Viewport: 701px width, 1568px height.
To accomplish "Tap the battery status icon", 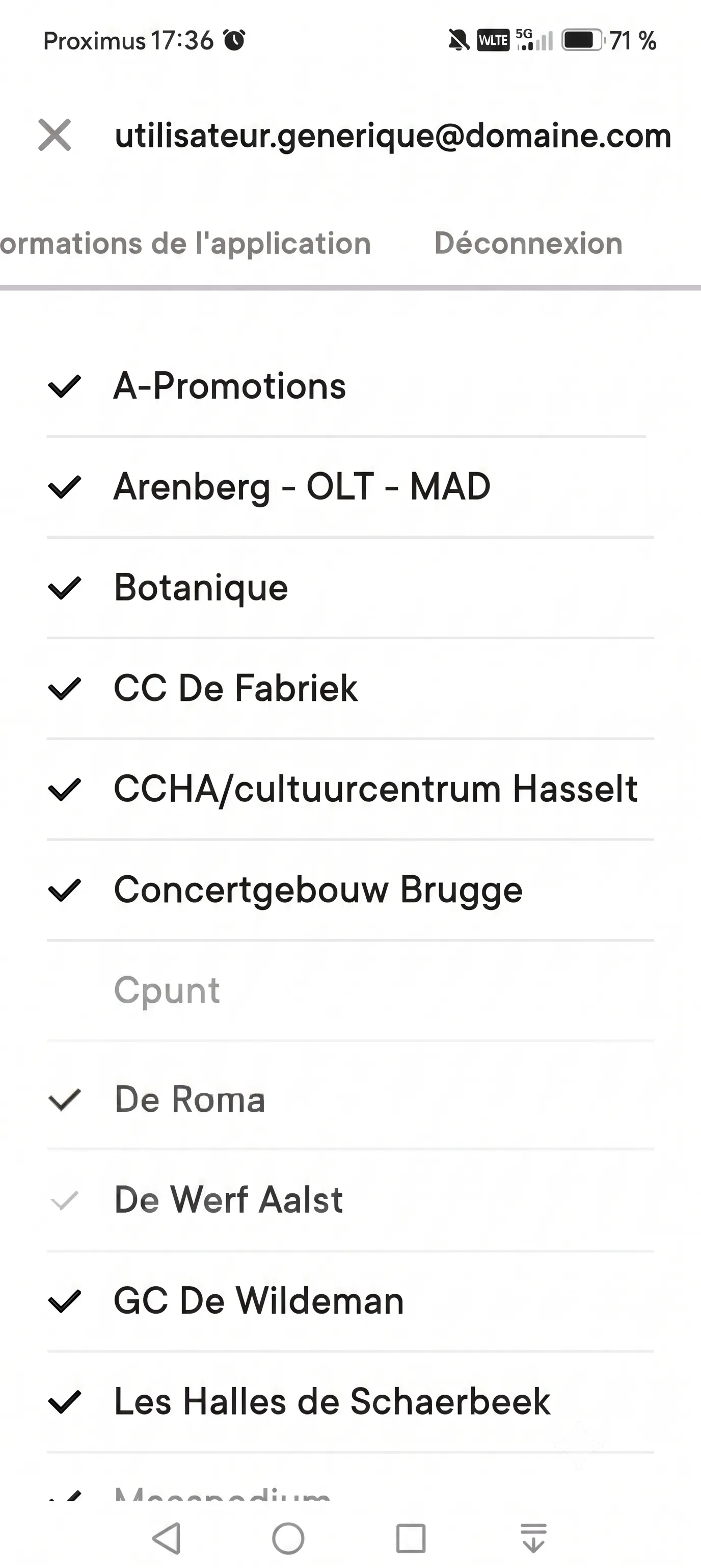I will click(x=582, y=41).
